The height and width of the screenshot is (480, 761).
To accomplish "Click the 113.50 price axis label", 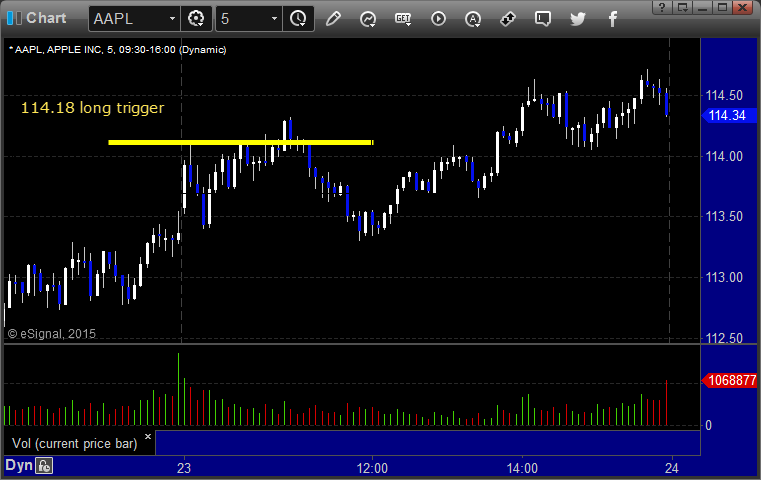I will click(724, 216).
